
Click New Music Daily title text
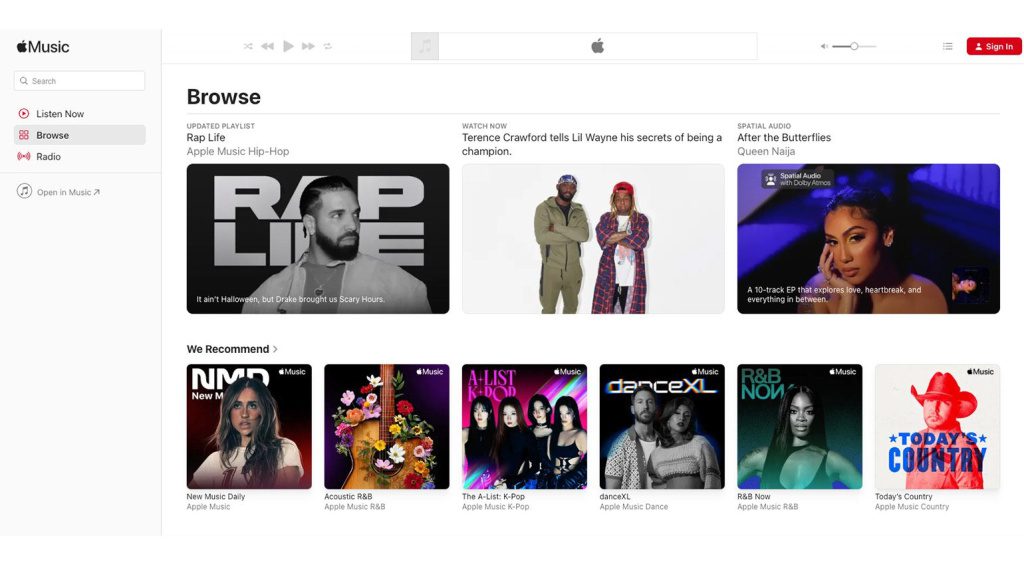(x=216, y=496)
